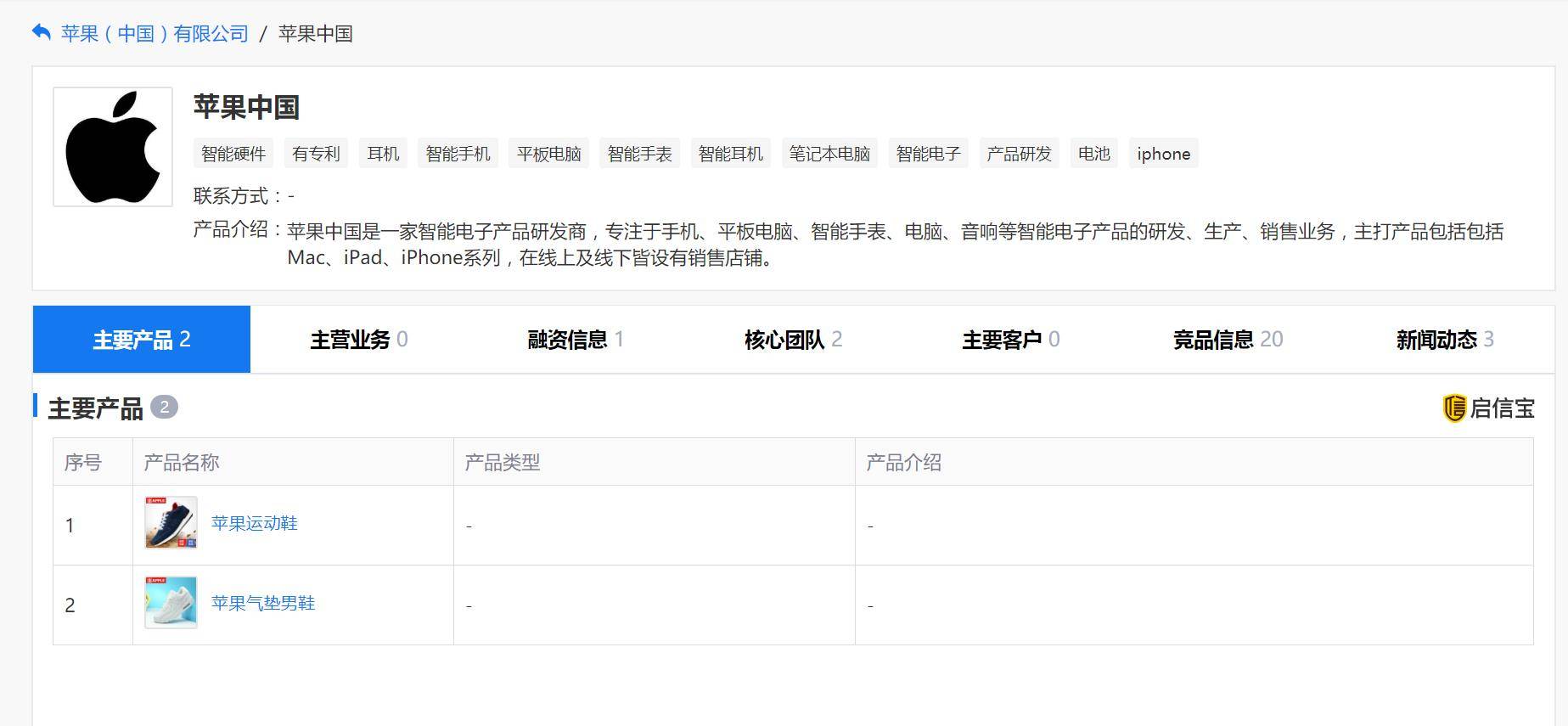The height and width of the screenshot is (726, 1568).
Task: Select the iphone tag
Action: pyautogui.click(x=1163, y=154)
